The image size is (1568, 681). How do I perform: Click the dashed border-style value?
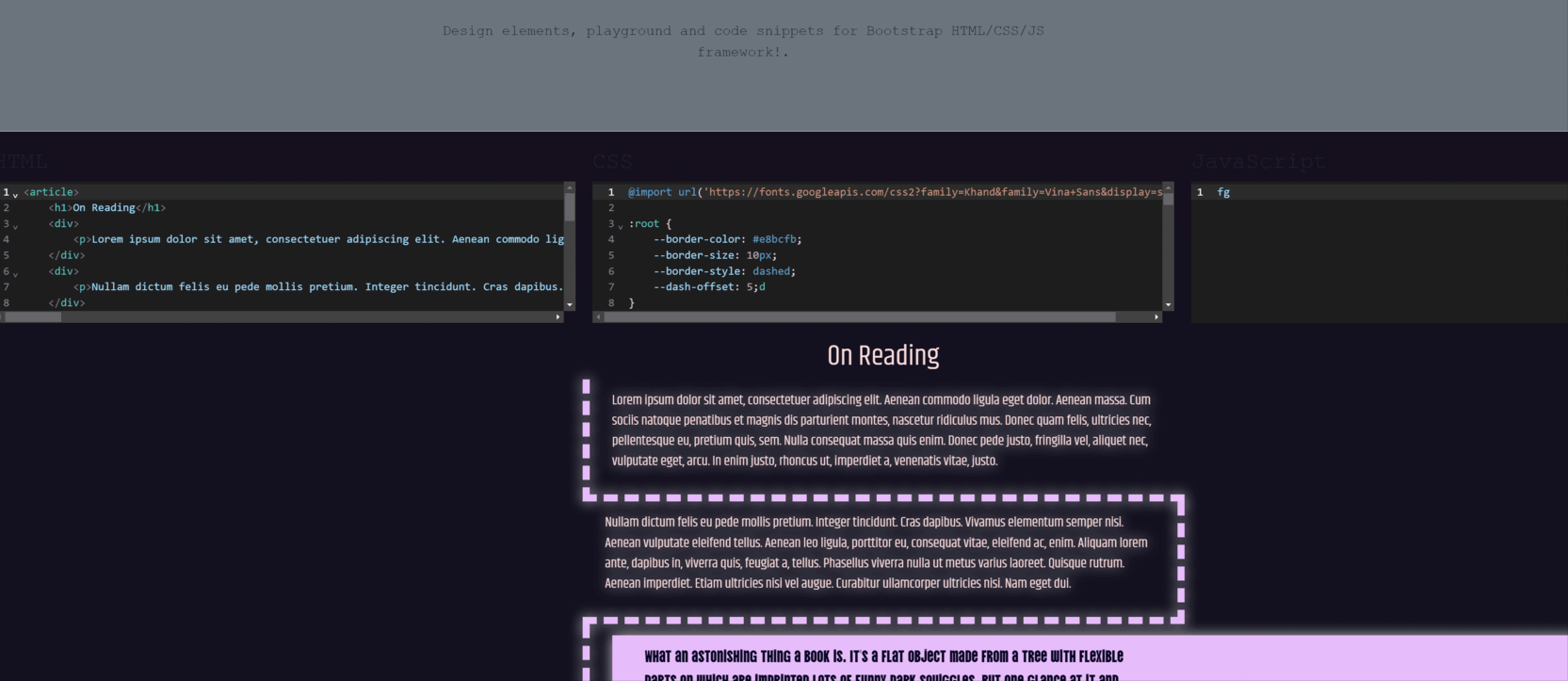pyautogui.click(x=771, y=271)
